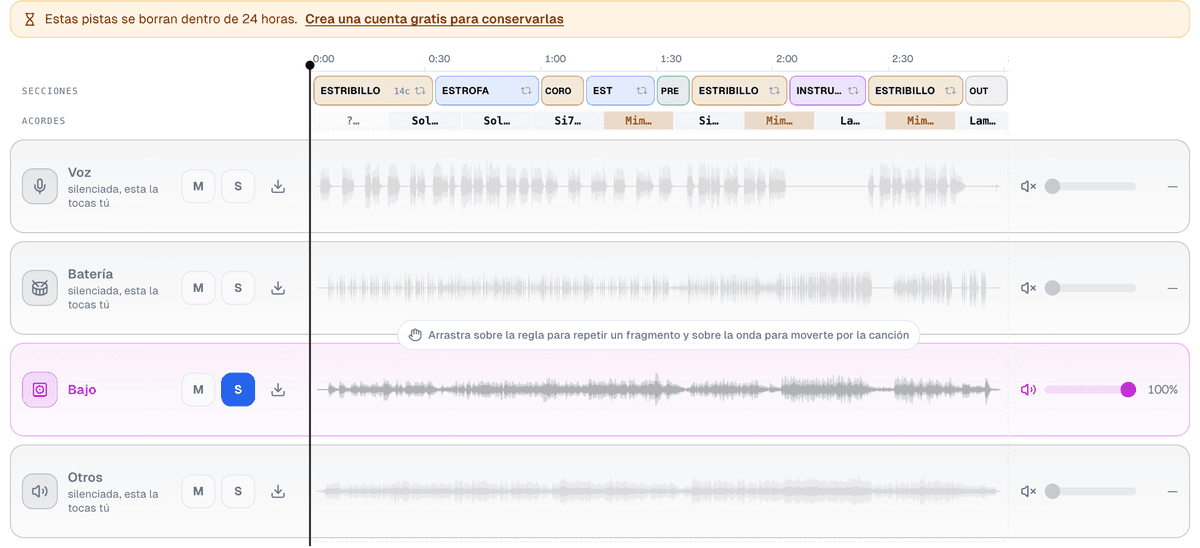
Task: Download the Bajo track stem
Action: coord(278,390)
